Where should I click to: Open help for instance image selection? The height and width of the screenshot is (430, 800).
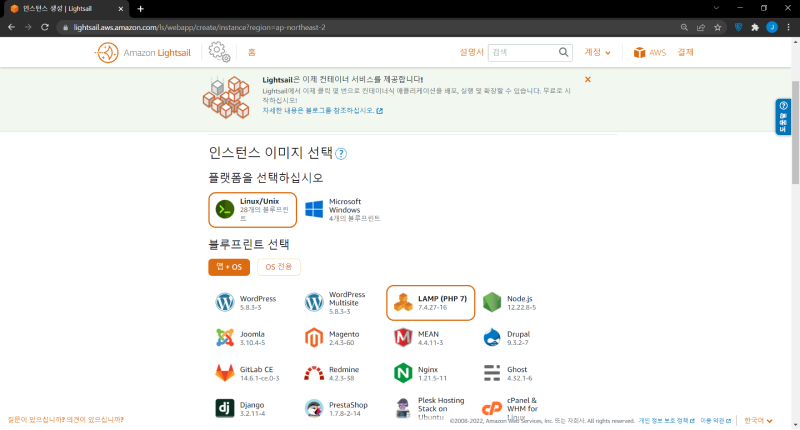(341, 154)
